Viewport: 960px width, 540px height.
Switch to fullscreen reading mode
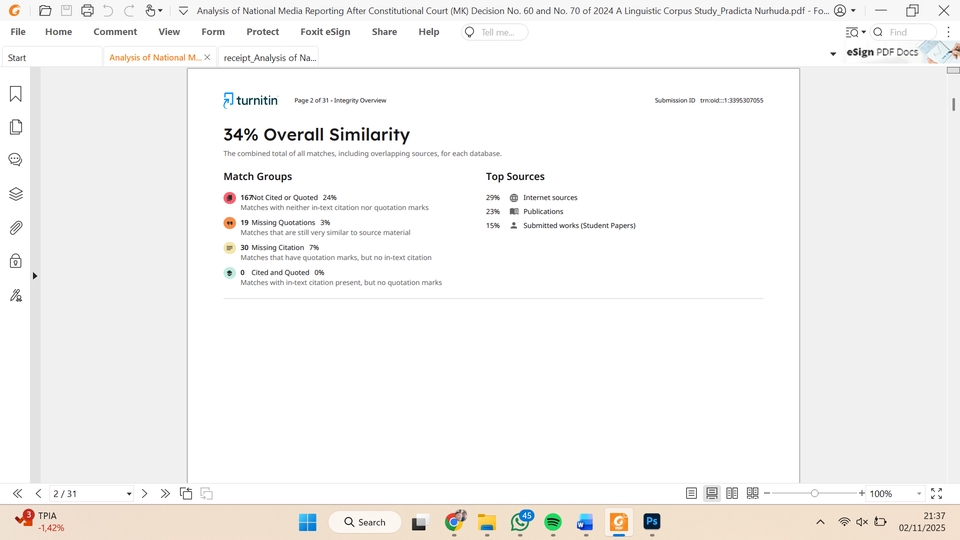pos(936,494)
